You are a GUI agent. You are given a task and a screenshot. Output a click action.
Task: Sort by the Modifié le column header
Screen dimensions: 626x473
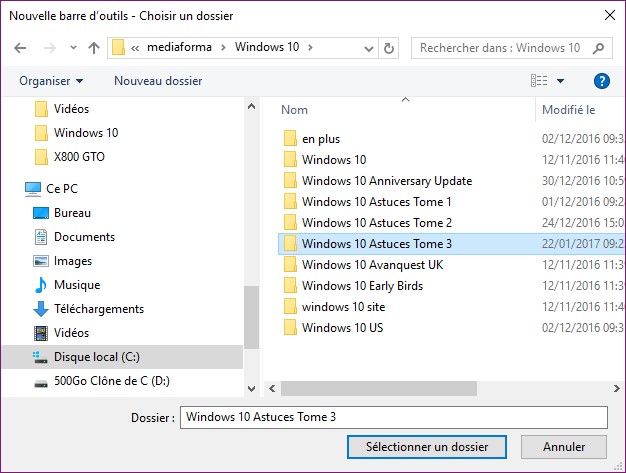(569, 110)
